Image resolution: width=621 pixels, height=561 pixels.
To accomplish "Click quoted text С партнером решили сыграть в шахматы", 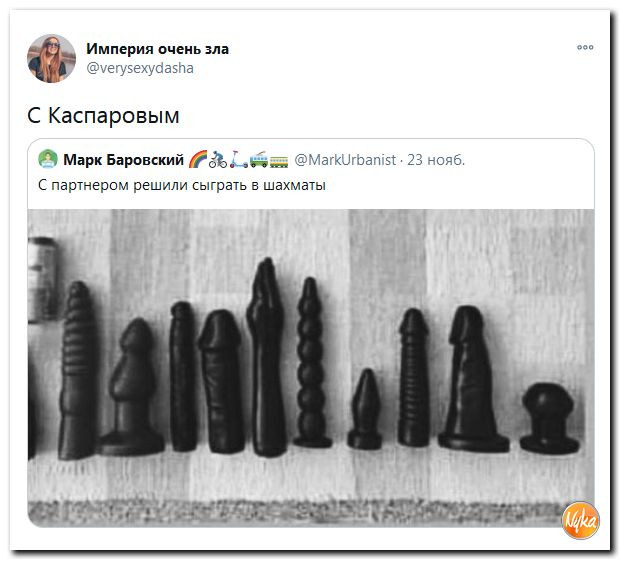I will [x=182, y=185].
